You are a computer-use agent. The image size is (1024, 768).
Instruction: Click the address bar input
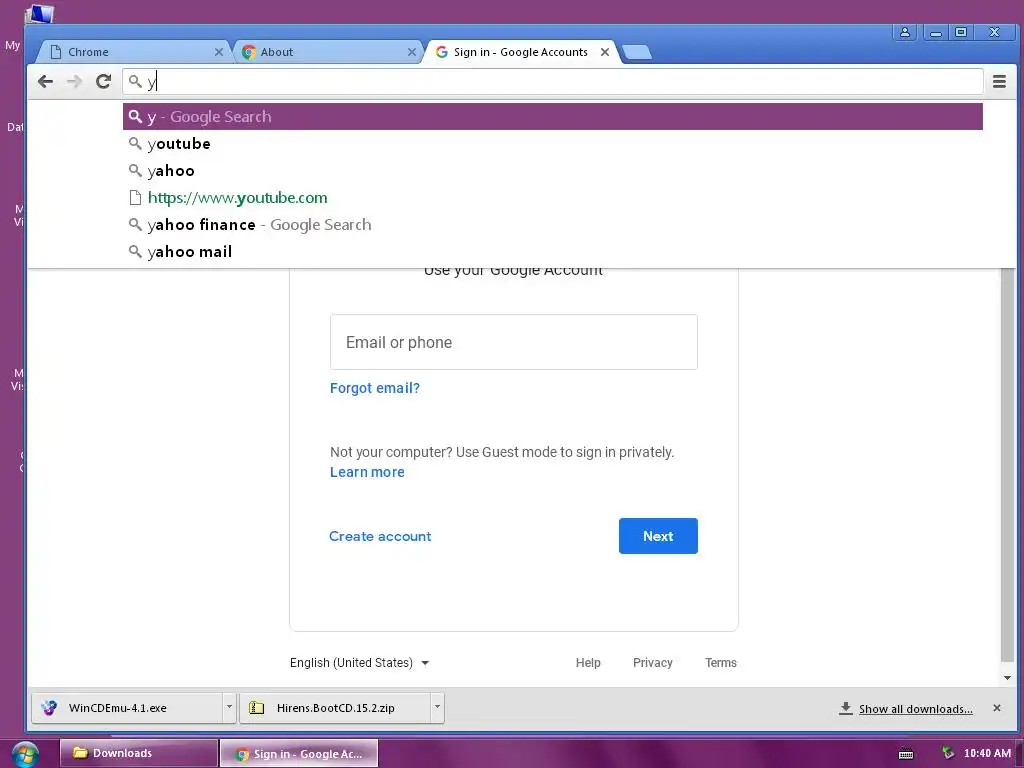(x=552, y=82)
